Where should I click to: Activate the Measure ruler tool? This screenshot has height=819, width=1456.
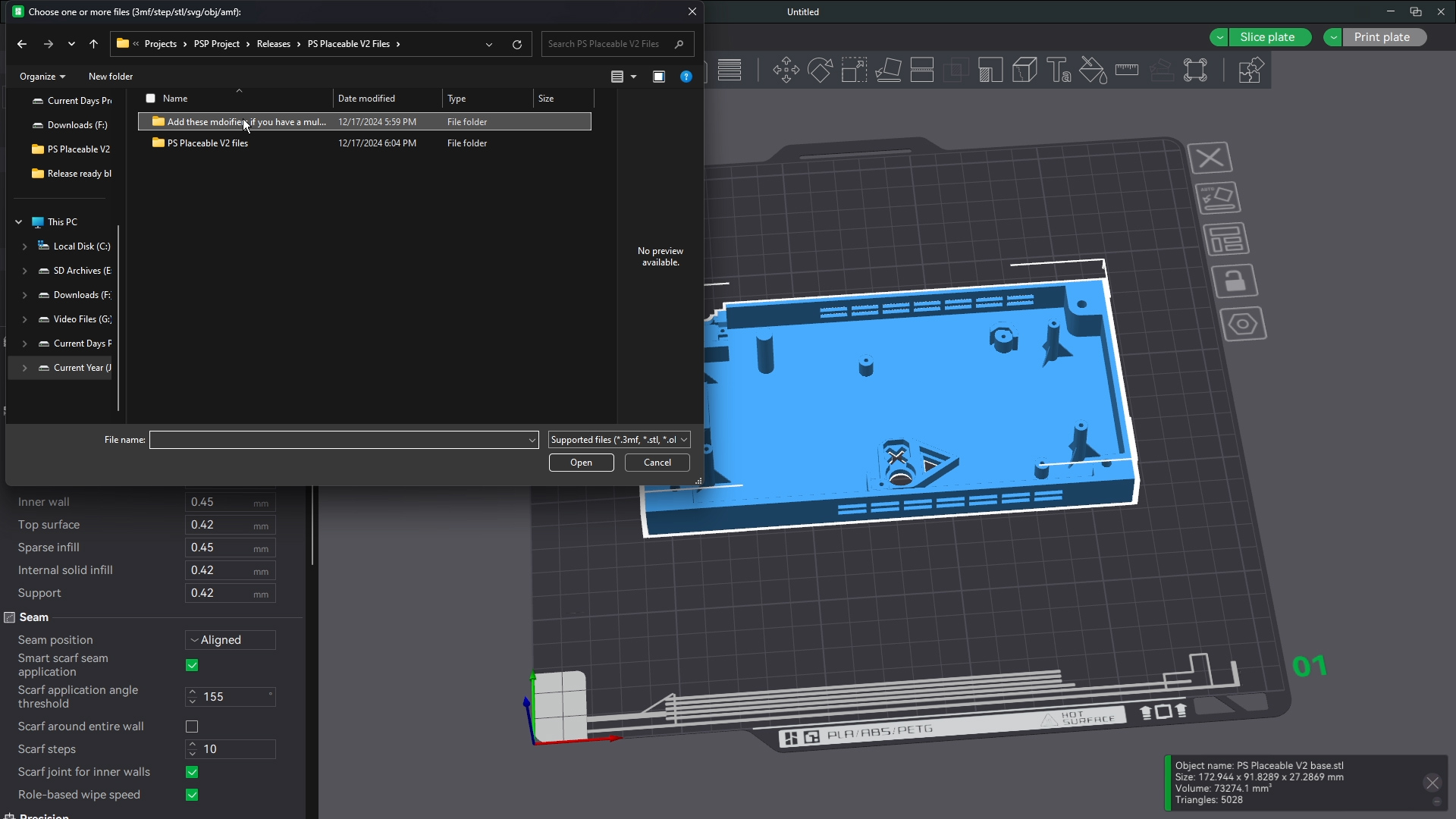click(1127, 71)
